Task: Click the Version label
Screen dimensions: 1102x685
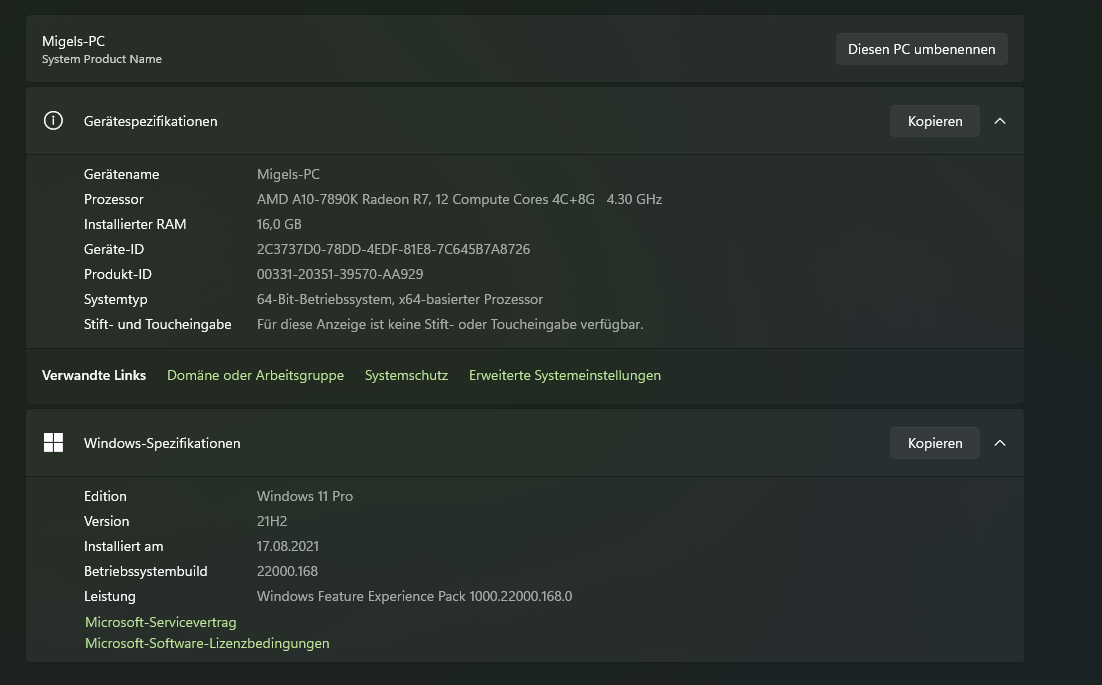Action: coord(106,521)
